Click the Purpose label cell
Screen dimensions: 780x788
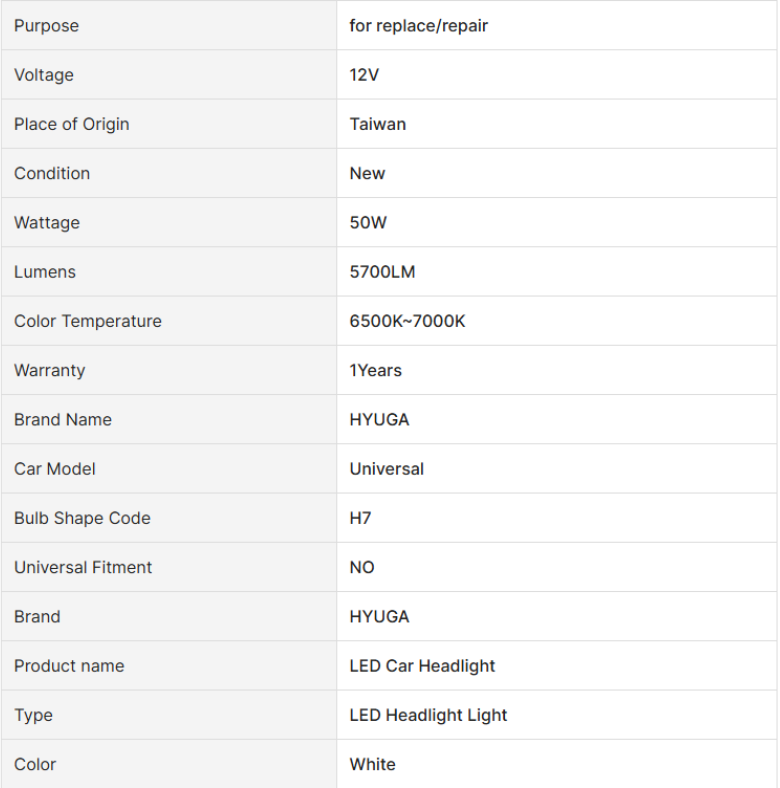click(169, 25)
